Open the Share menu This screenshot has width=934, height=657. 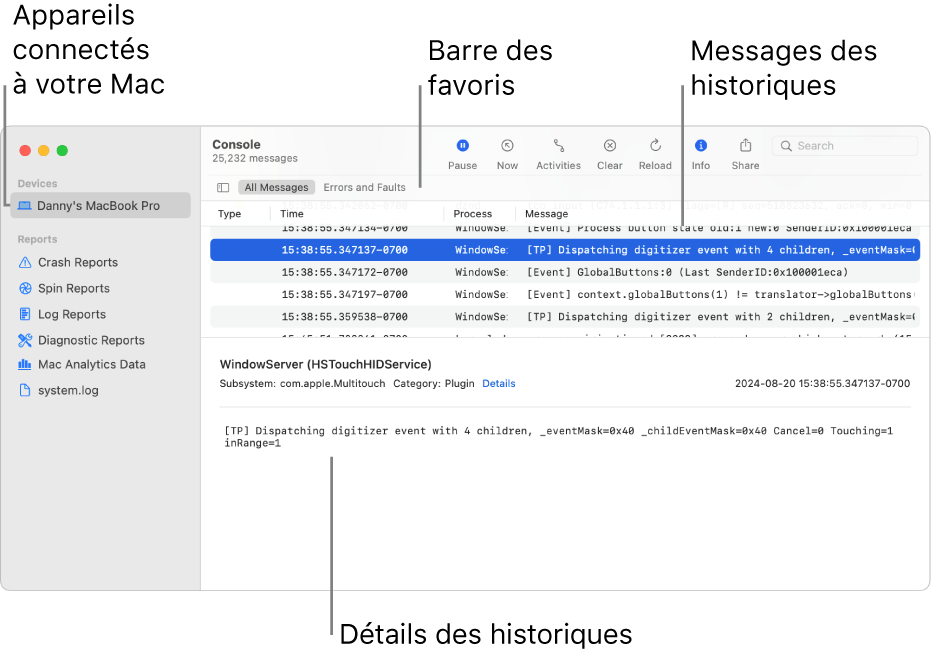click(x=745, y=154)
